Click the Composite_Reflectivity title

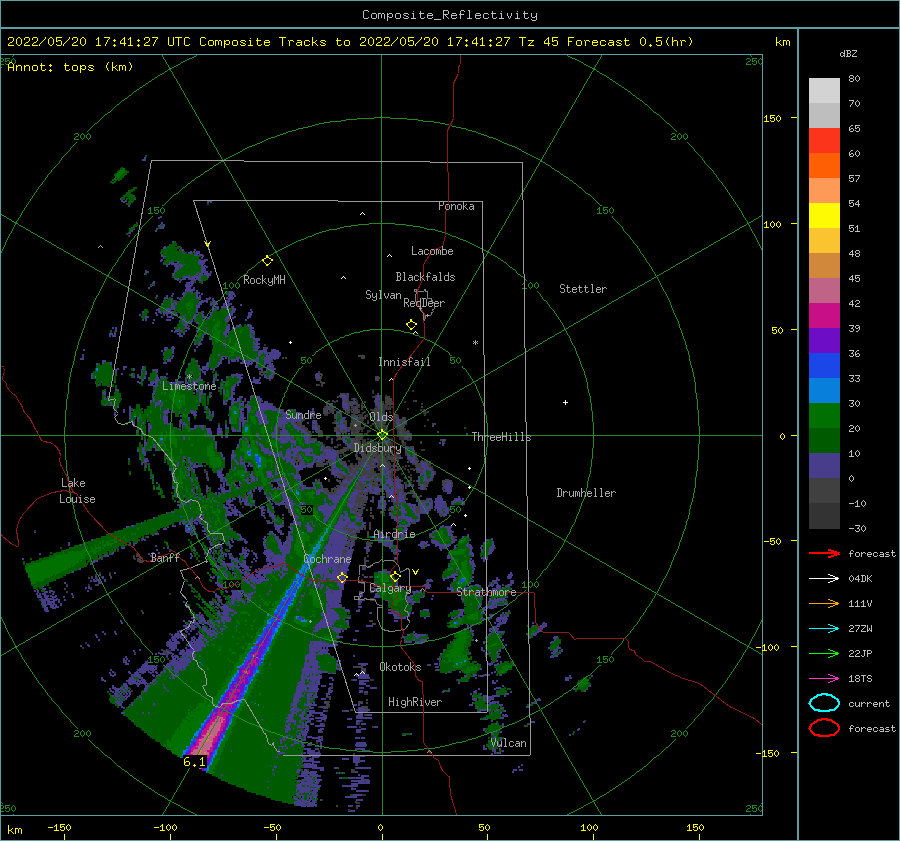click(450, 15)
